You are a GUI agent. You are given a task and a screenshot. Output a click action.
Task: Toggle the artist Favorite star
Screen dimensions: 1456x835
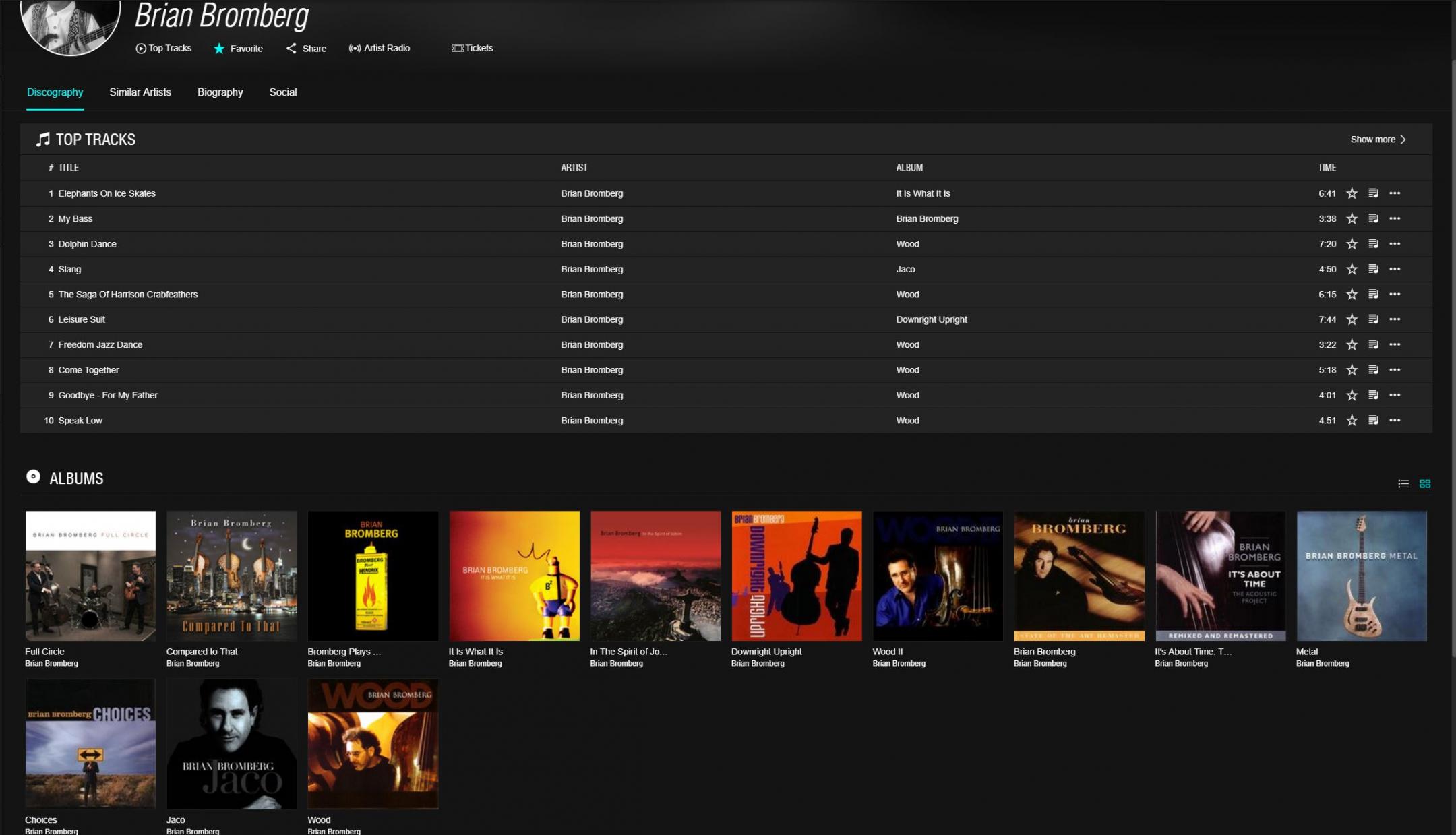(x=219, y=49)
